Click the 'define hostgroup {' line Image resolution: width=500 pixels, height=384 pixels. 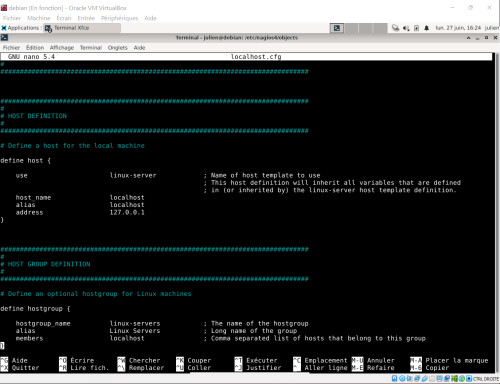[35, 309]
